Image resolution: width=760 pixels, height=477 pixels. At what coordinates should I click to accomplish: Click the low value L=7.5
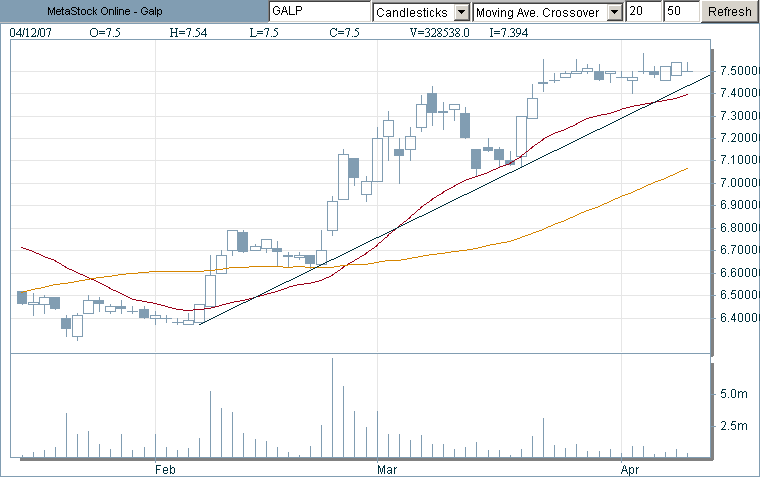click(x=264, y=33)
